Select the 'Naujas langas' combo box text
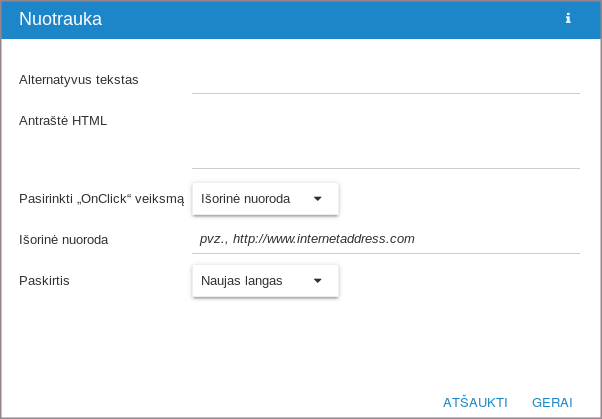 (242, 281)
